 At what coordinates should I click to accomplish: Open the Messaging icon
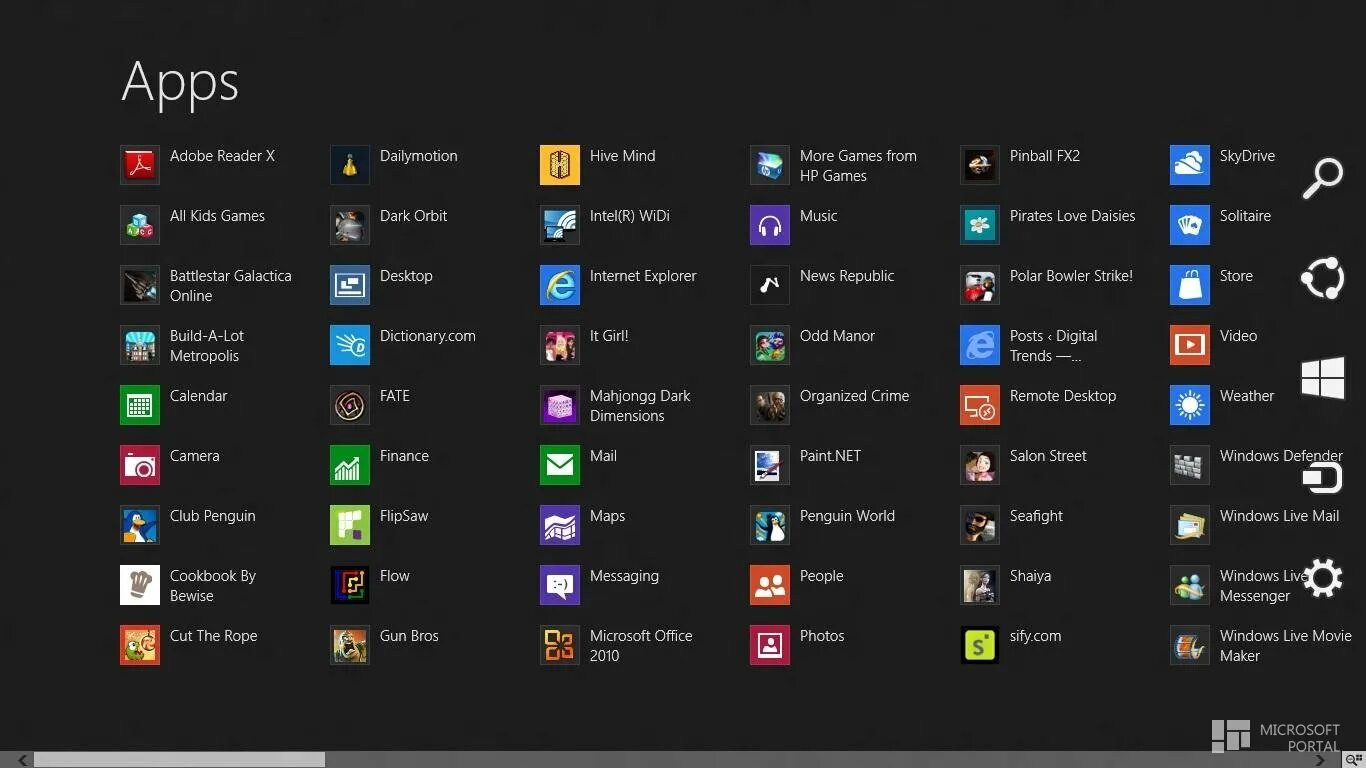tap(560, 585)
